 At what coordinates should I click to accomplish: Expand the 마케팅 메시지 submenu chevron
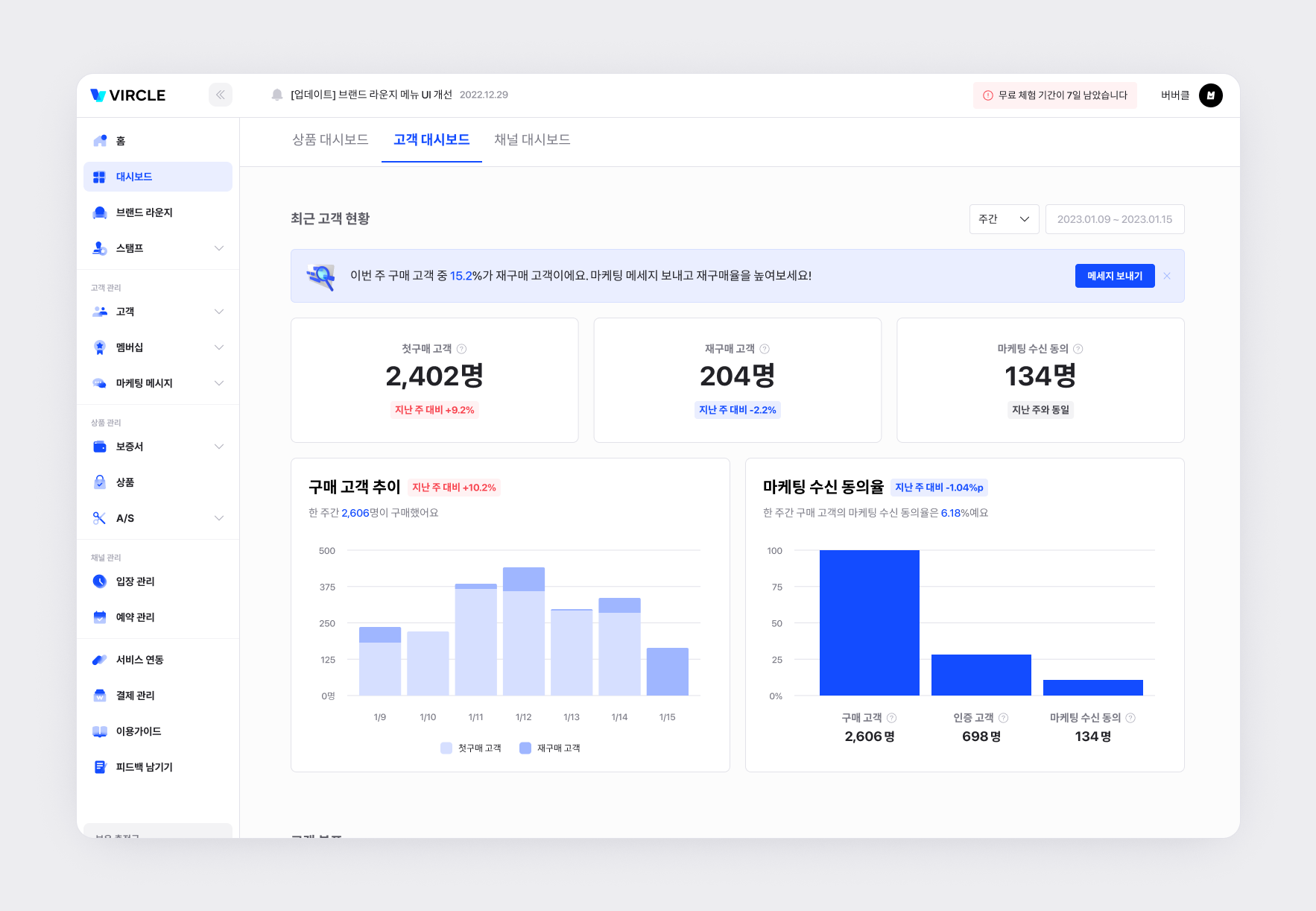click(219, 383)
